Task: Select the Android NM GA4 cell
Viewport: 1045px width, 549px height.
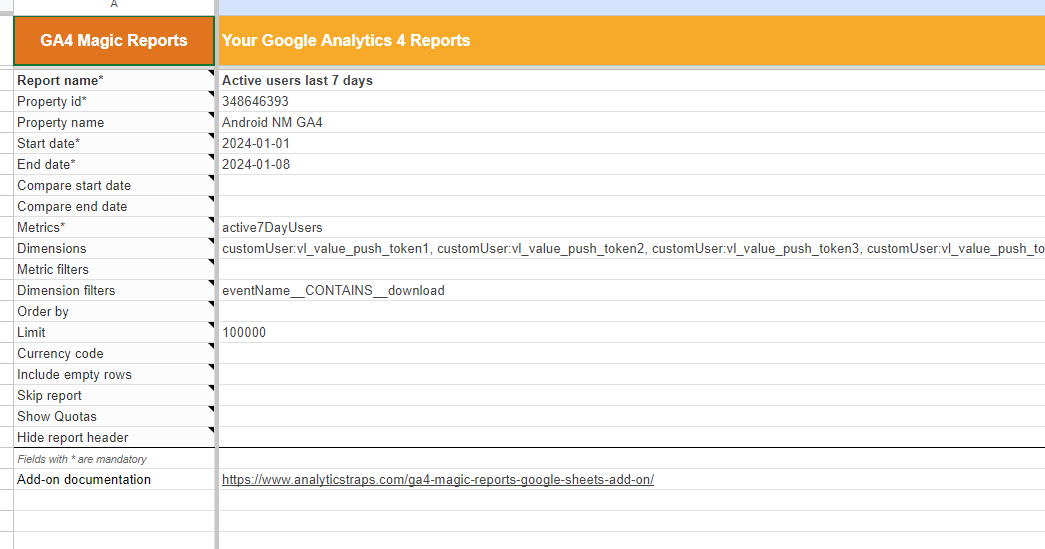Action: tap(632, 123)
